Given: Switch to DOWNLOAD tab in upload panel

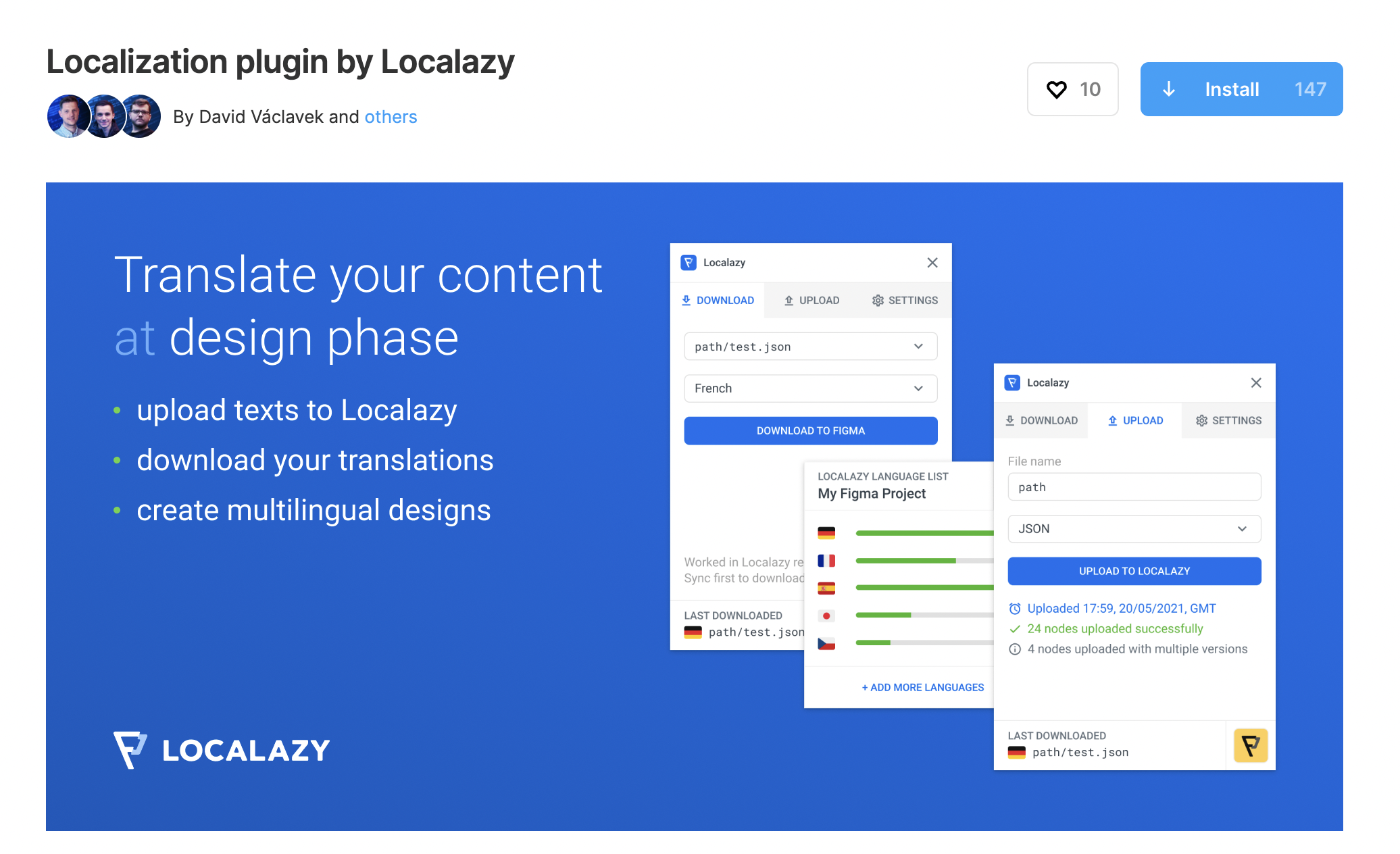Looking at the screenshot, I should click(1041, 420).
